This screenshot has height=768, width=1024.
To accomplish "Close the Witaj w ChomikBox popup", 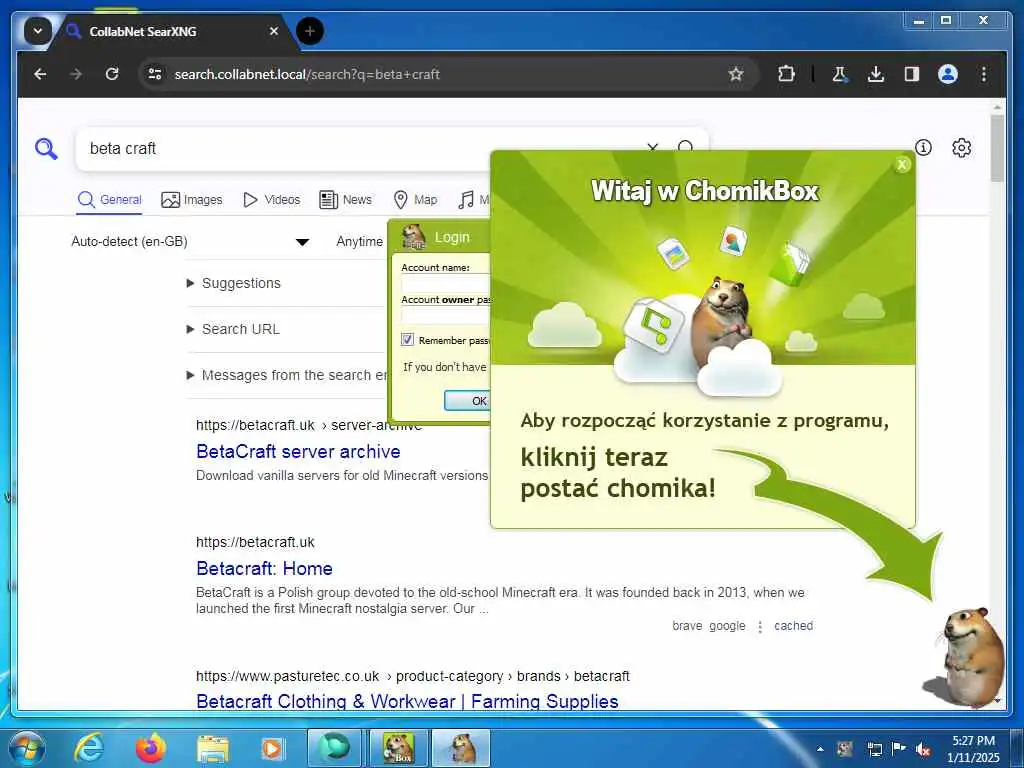I will pos(902,165).
